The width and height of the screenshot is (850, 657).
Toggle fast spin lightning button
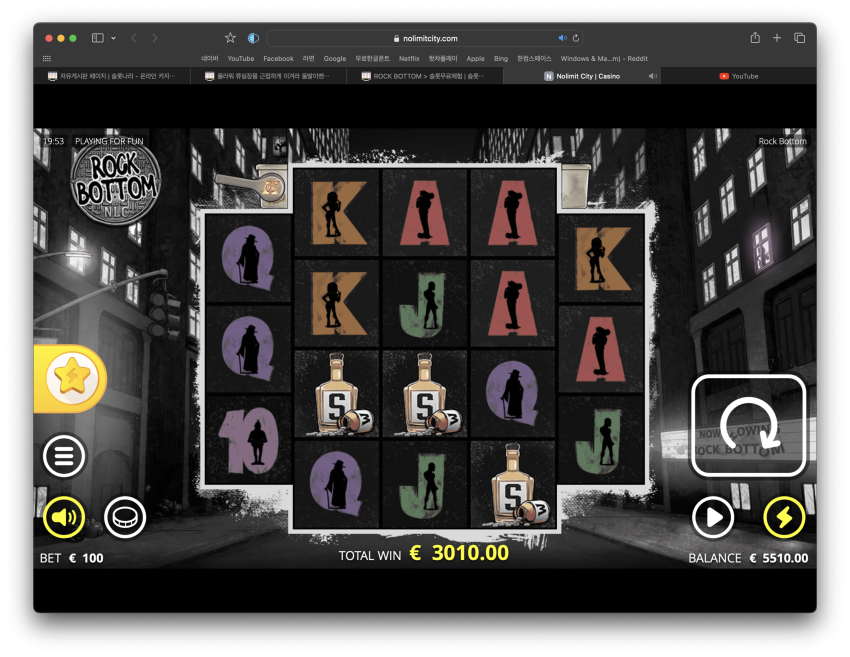(x=784, y=517)
